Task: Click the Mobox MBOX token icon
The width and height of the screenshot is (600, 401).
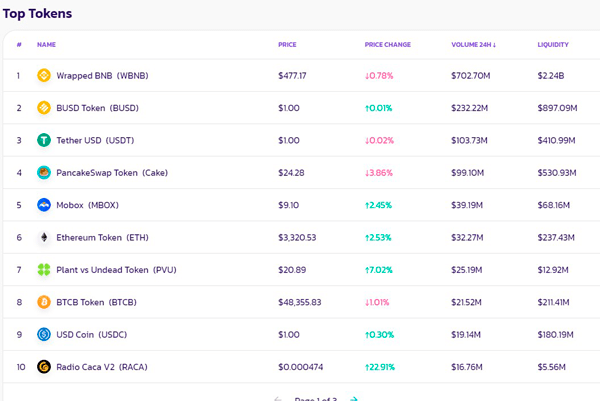Action: [x=44, y=205]
